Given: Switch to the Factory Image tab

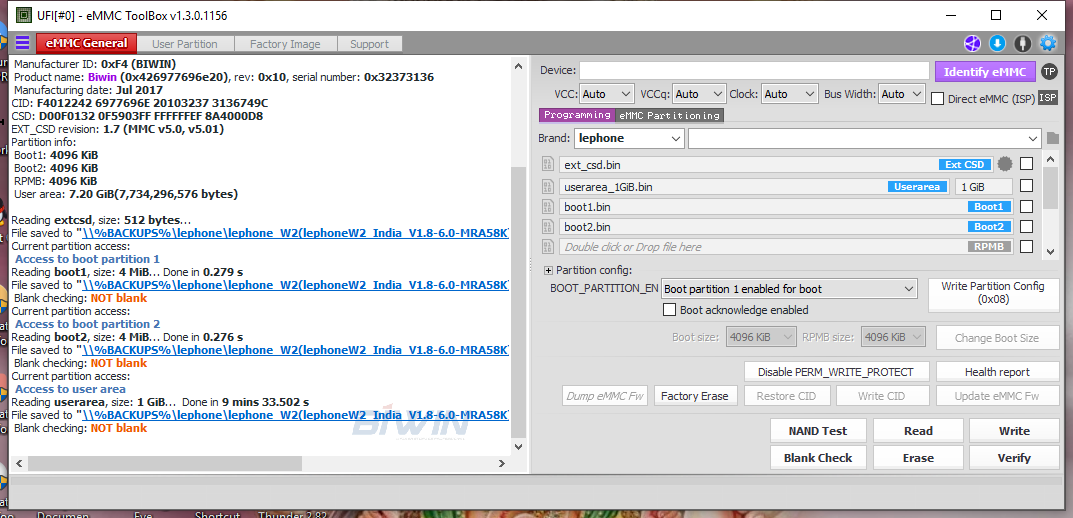Looking at the screenshot, I should [285, 44].
